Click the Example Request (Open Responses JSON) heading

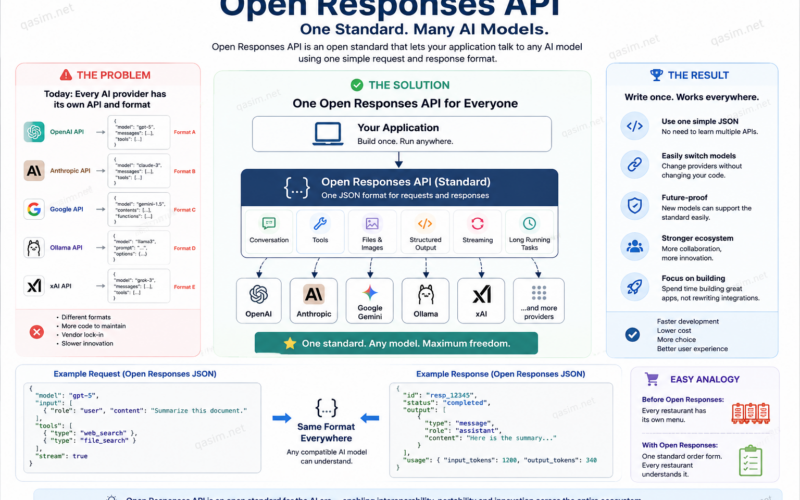(135, 374)
